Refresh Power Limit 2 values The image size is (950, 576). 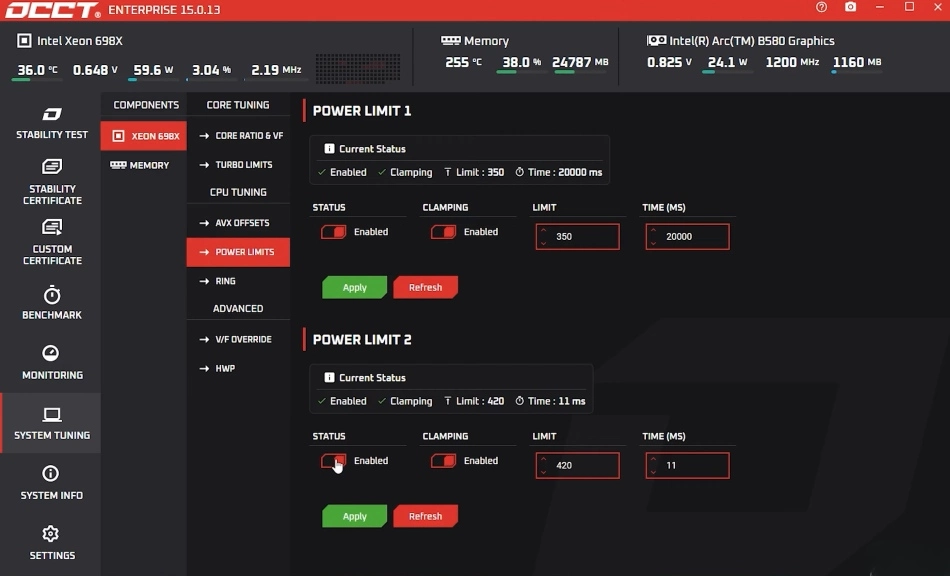(425, 517)
